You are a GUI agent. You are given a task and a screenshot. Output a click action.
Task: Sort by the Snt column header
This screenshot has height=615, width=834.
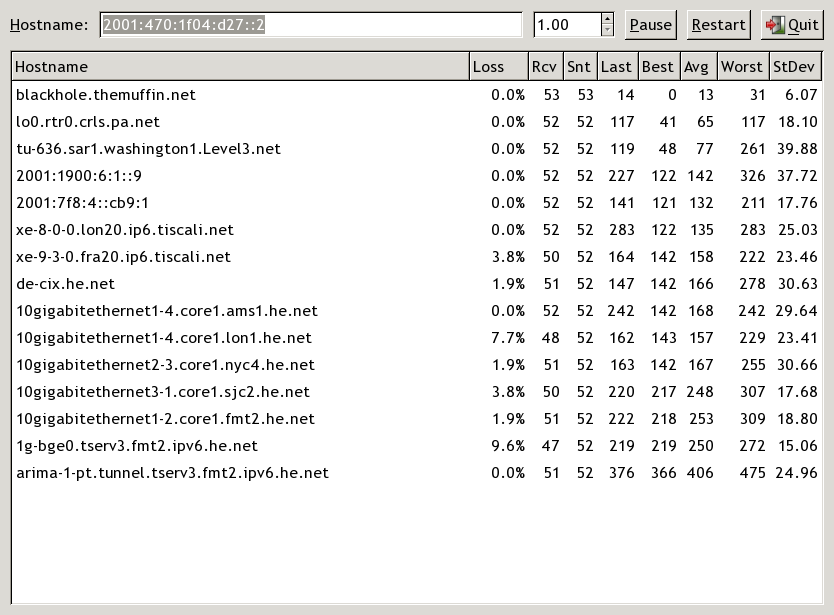click(580, 67)
